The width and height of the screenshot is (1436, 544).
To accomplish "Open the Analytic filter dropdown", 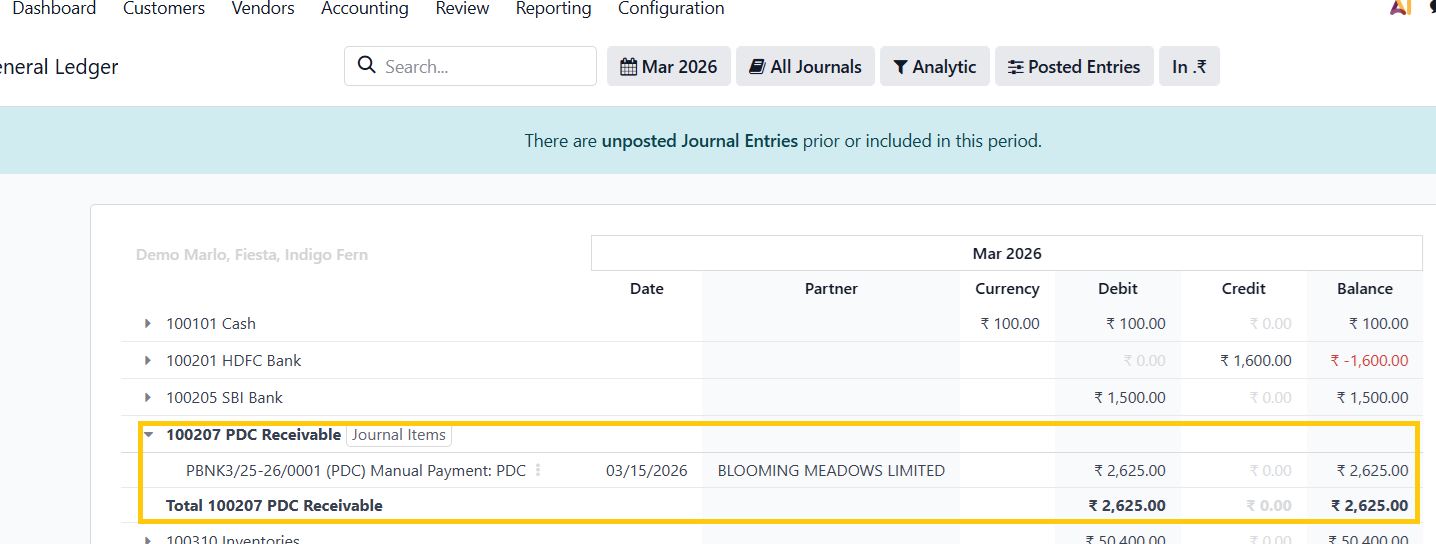I will point(934,67).
